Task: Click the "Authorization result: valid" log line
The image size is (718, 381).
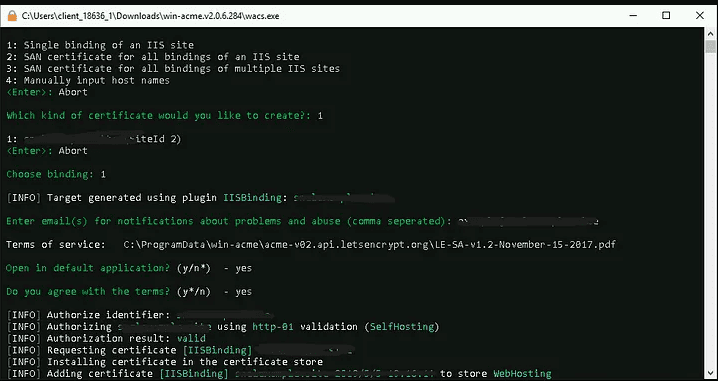Action: click(x=106, y=338)
